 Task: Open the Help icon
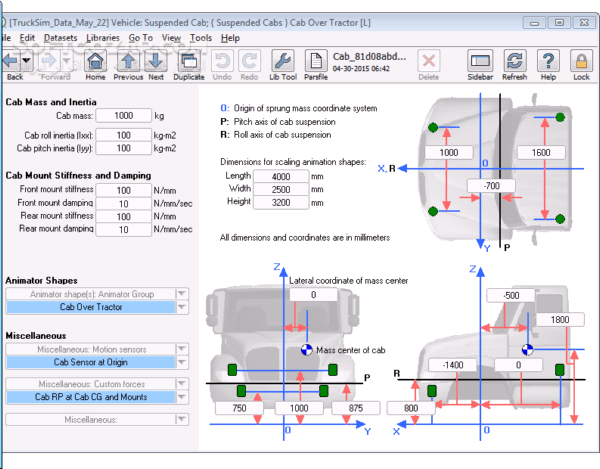(x=548, y=62)
